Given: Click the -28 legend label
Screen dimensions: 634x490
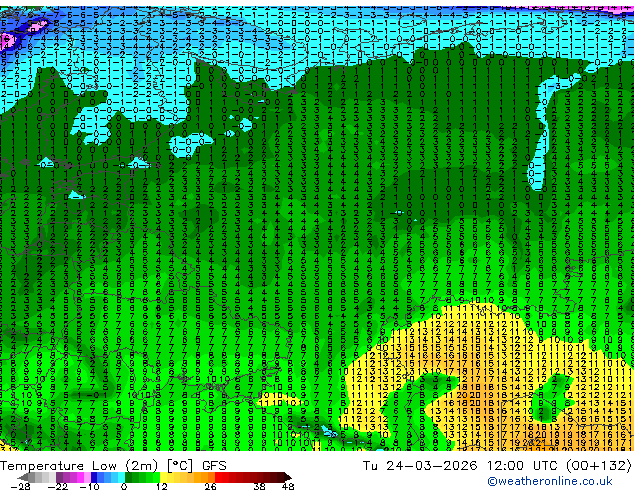Looking at the screenshot, I should 20,486.
